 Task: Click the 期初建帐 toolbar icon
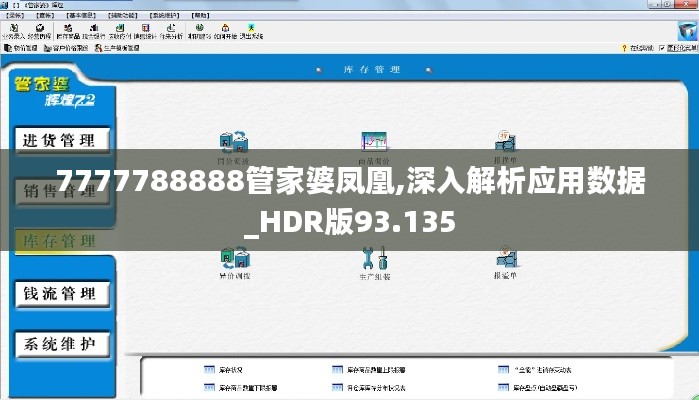tap(198, 32)
